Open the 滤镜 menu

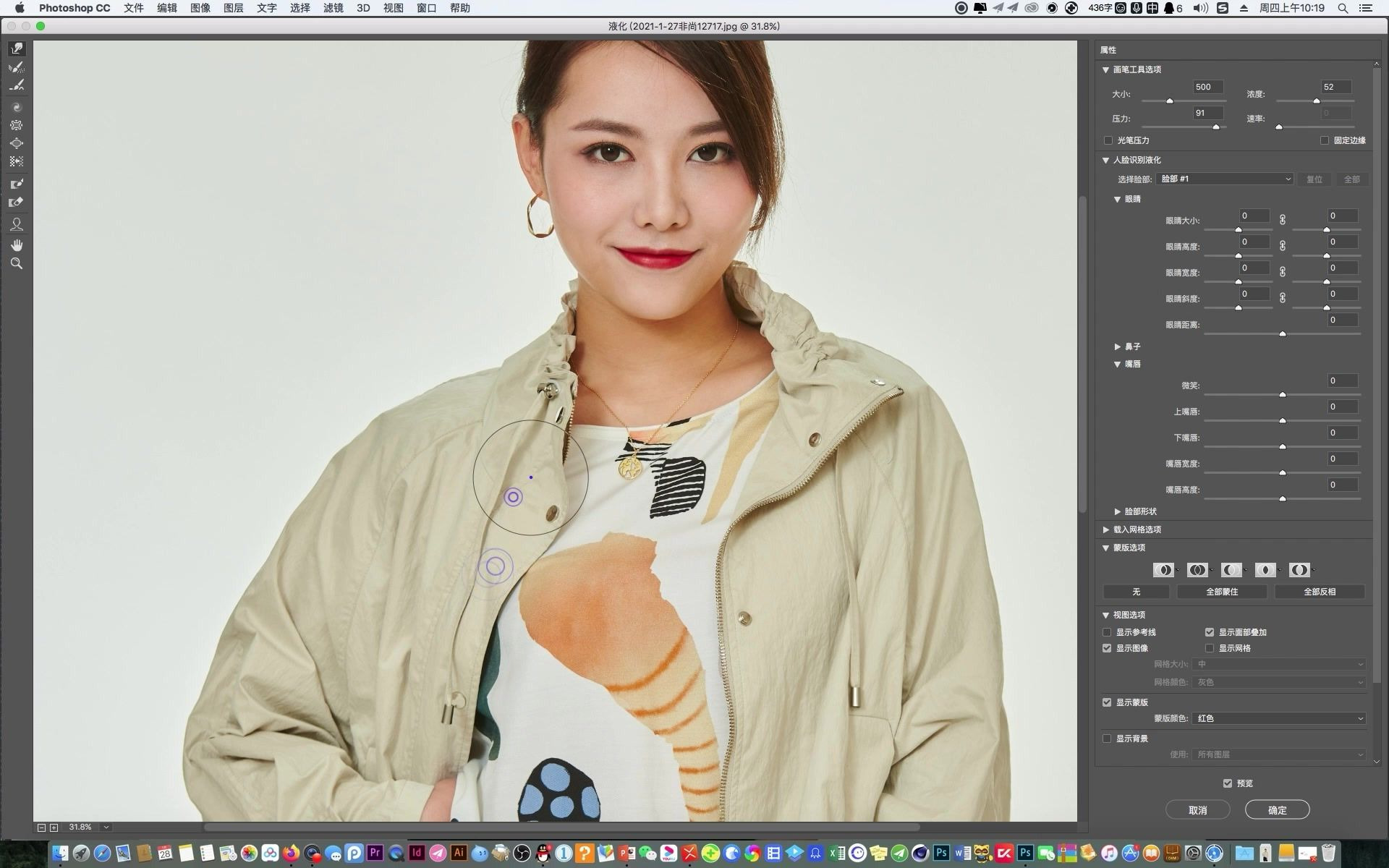point(333,8)
